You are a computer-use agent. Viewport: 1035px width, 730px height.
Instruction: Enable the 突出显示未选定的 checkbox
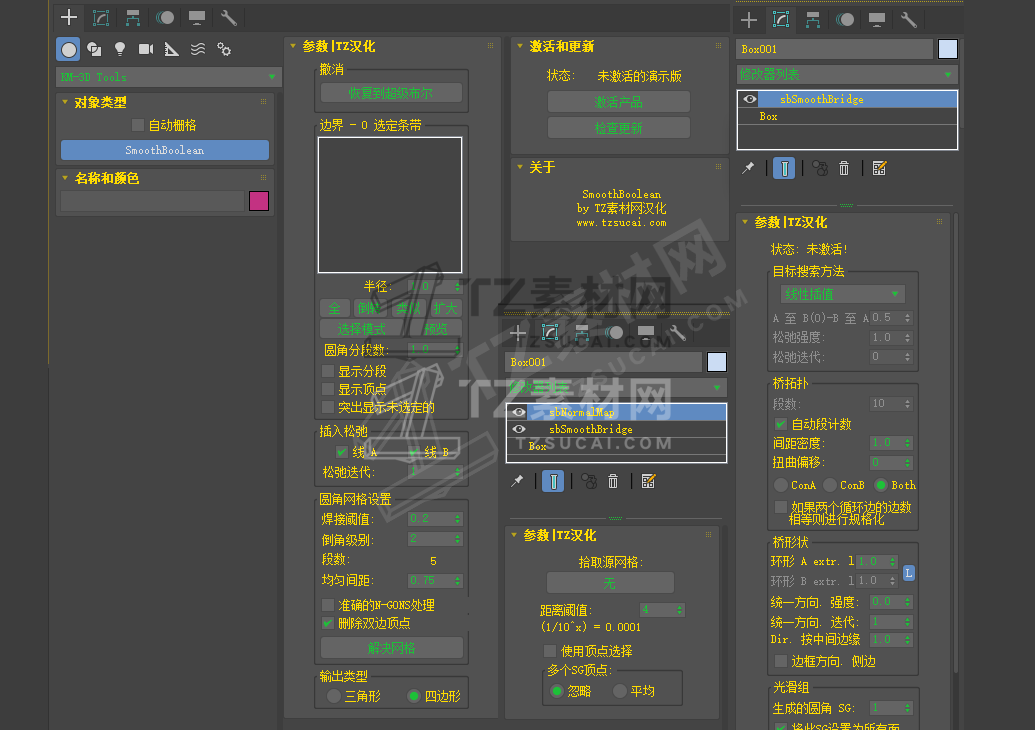pyautogui.click(x=328, y=407)
